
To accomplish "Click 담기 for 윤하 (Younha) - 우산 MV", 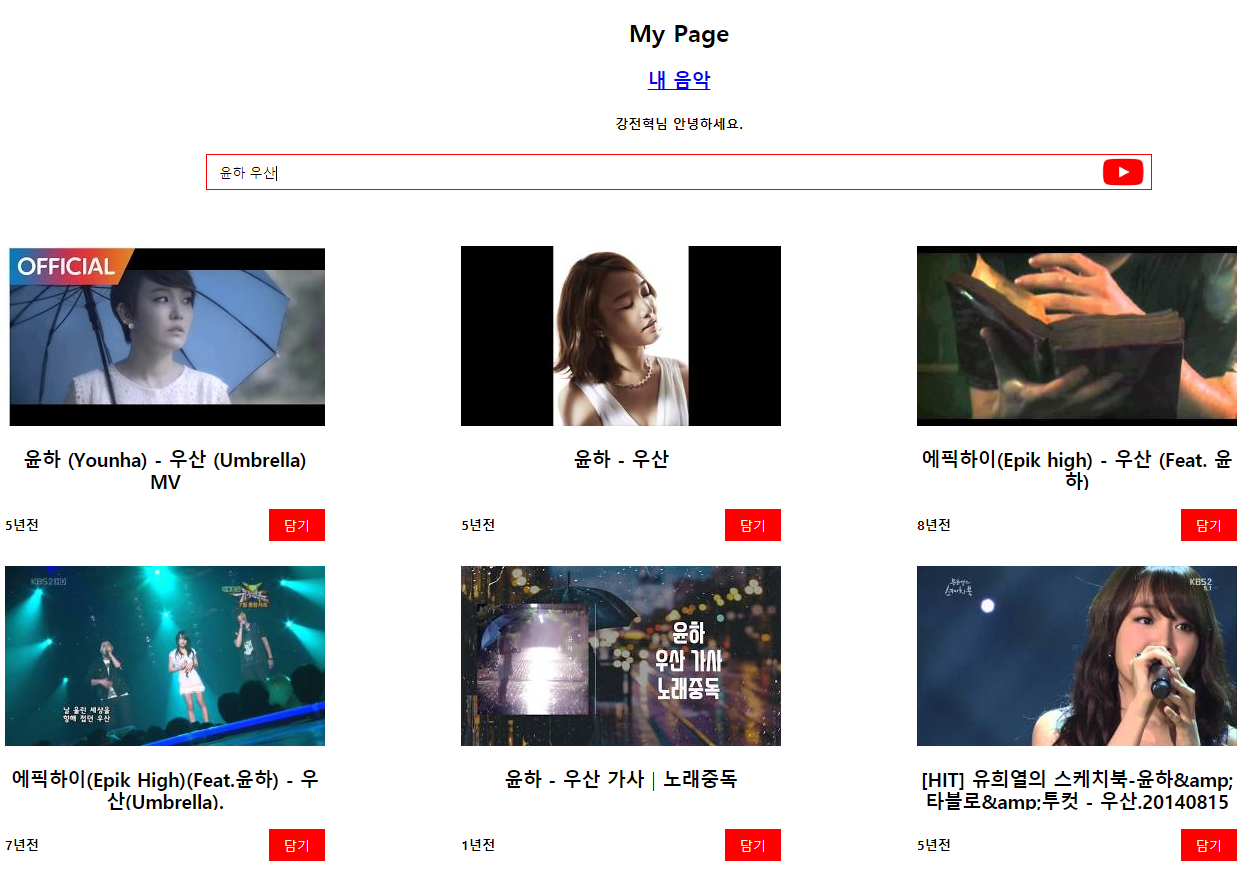I will [297, 525].
